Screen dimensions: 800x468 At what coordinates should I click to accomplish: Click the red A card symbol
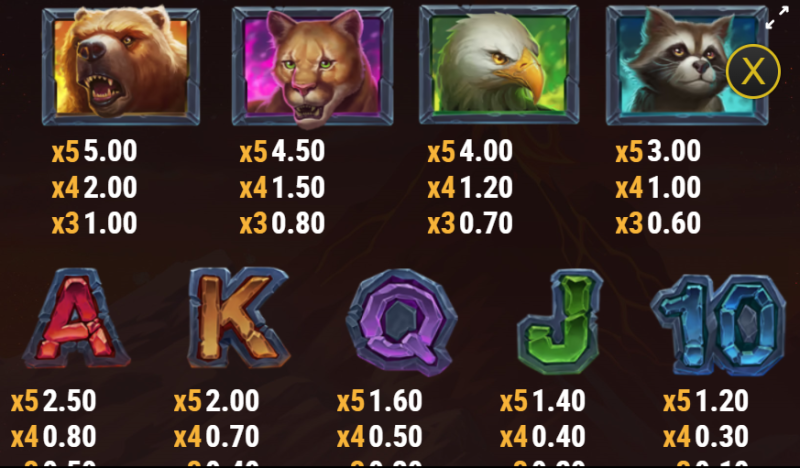click(77, 318)
